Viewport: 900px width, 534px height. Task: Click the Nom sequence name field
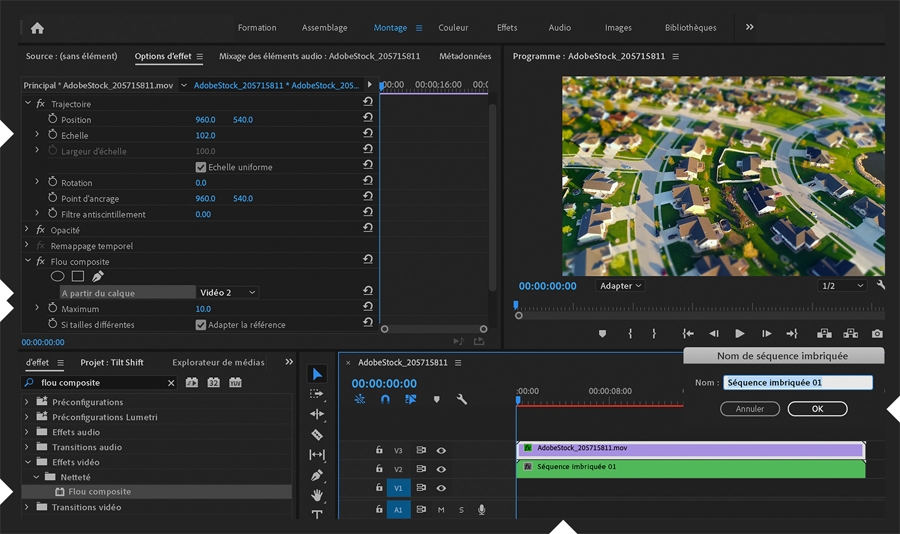tap(798, 382)
